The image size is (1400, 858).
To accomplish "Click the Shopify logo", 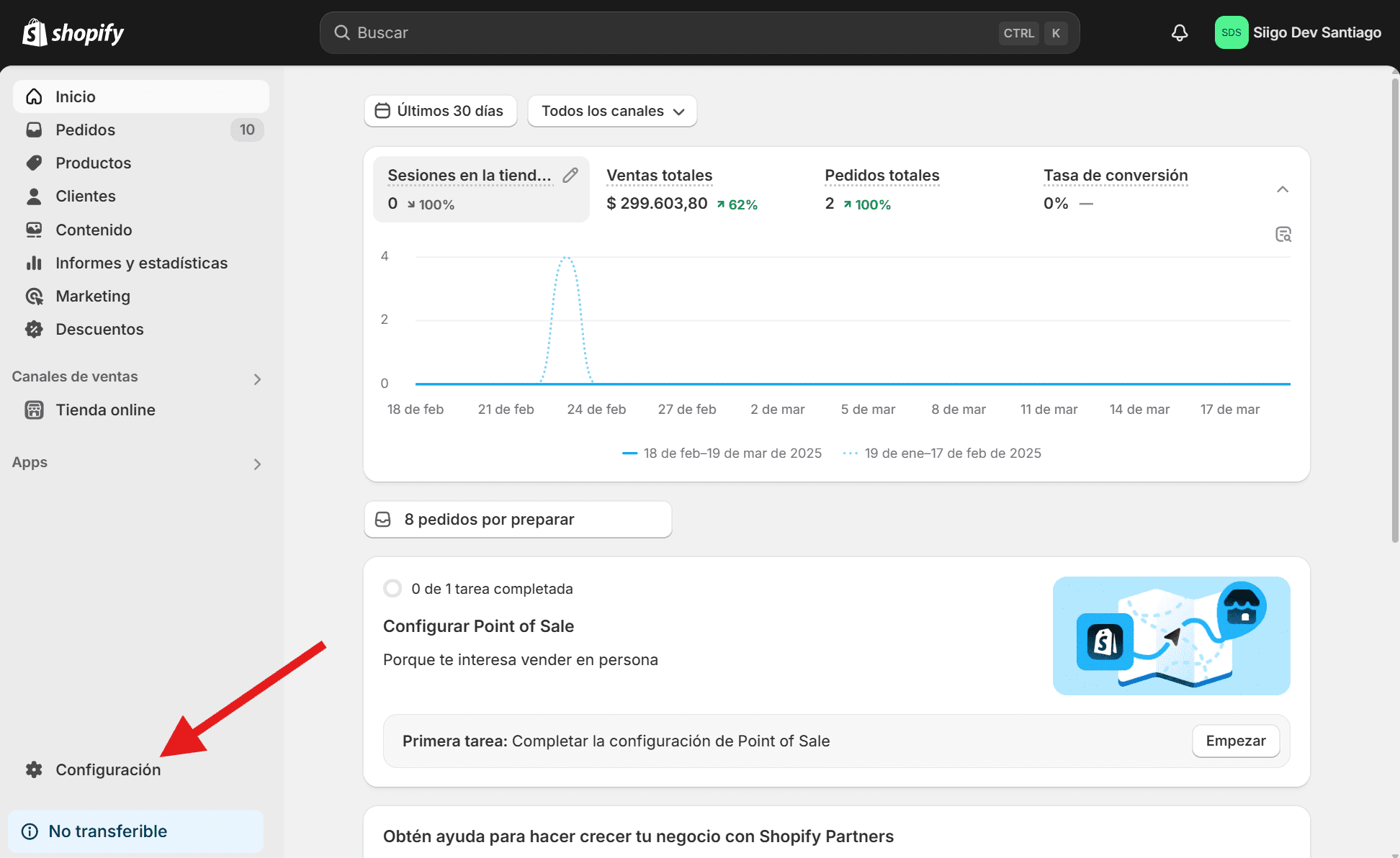I will (73, 32).
